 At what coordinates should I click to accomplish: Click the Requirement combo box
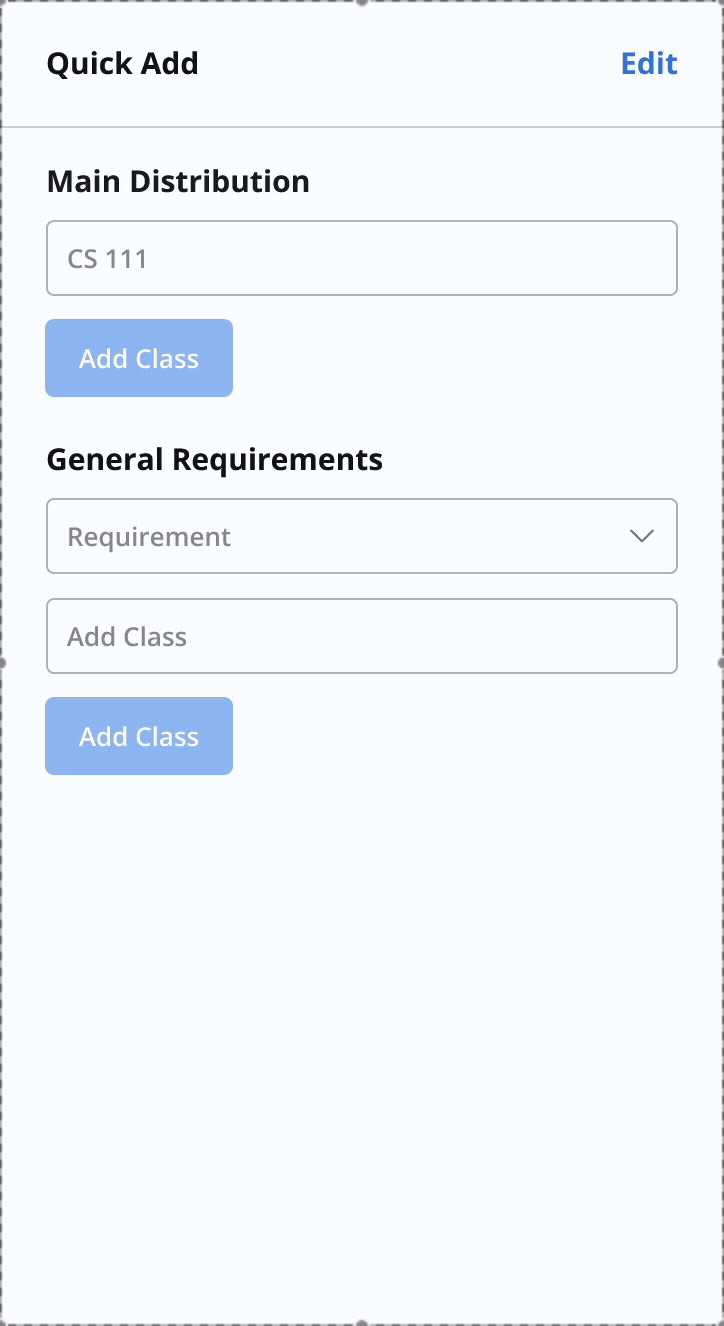tap(362, 536)
